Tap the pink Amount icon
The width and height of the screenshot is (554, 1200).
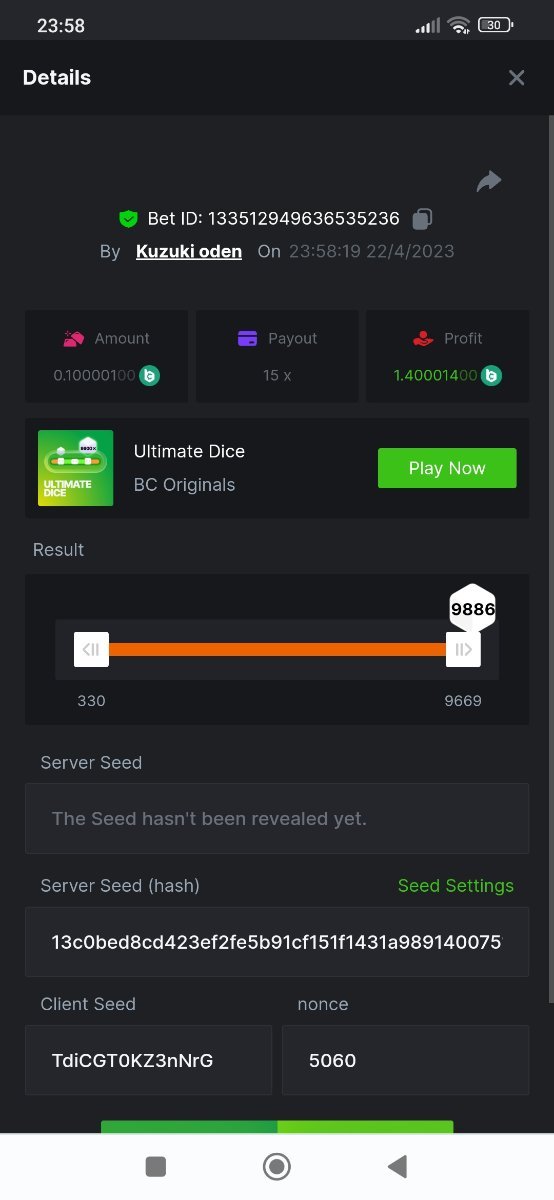click(x=73, y=339)
